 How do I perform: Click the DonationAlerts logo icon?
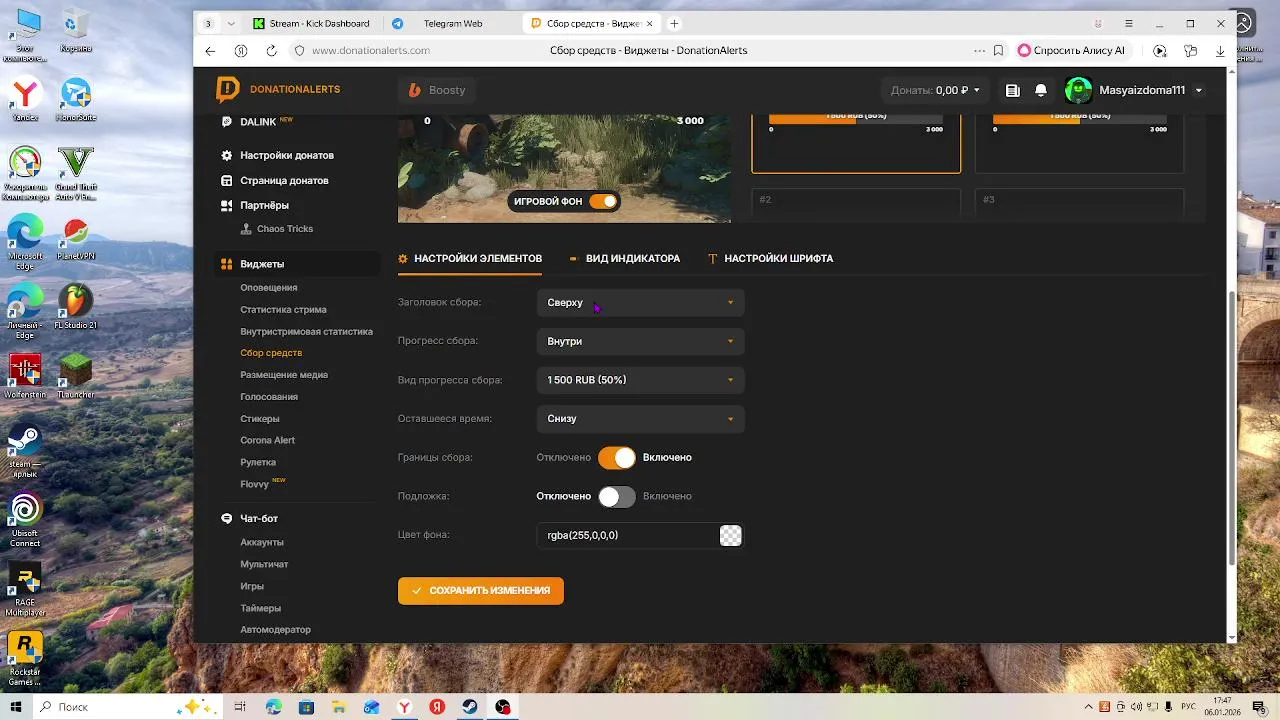pos(228,89)
